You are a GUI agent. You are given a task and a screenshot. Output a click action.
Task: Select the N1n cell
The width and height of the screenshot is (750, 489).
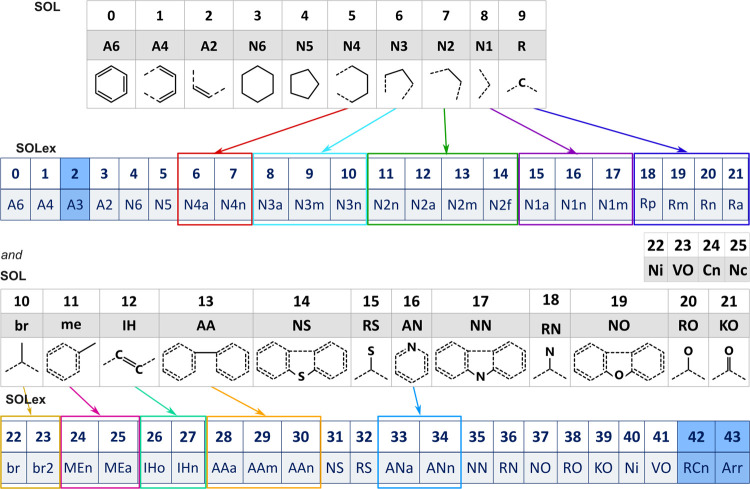(574, 205)
